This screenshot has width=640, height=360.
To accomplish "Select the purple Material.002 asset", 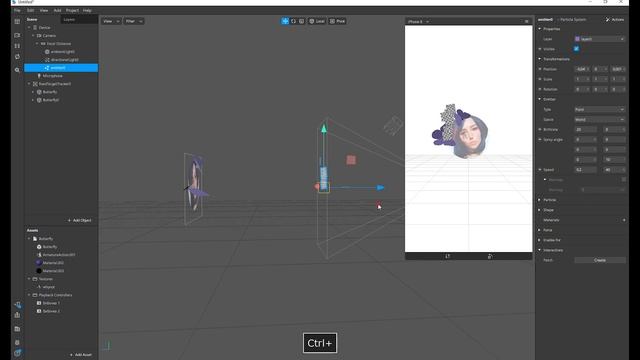I will pos(53,263).
